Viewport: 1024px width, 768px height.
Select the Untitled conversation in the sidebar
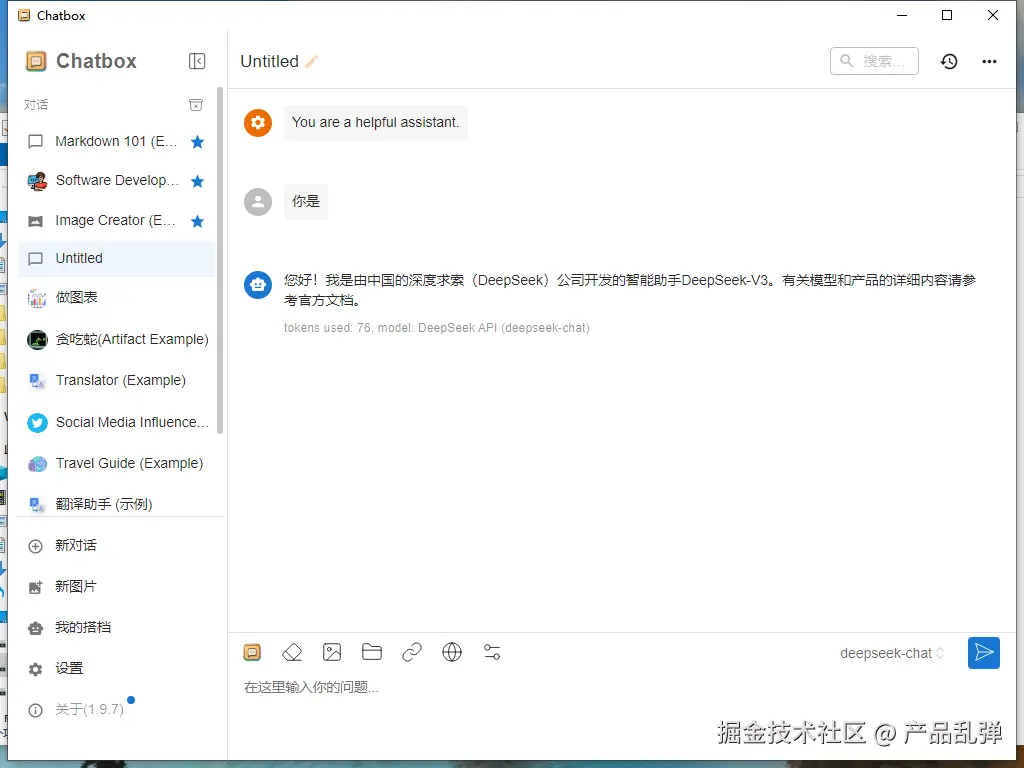point(116,259)
